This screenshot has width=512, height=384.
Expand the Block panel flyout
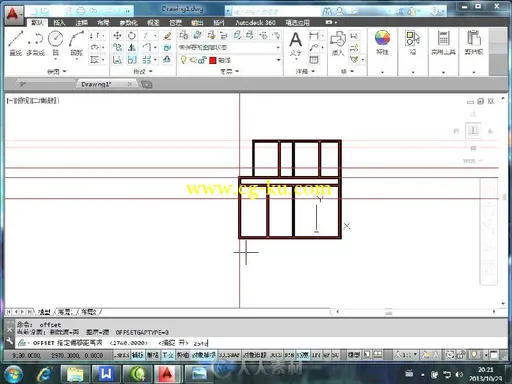point(347,71)
